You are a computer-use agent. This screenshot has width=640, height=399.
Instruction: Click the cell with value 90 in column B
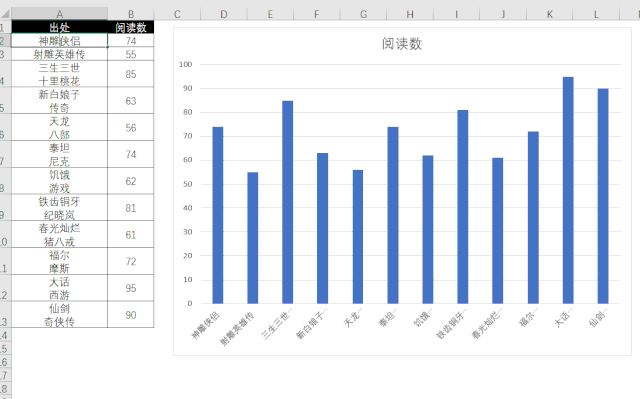pyautogui.click(x=131, y=315)
